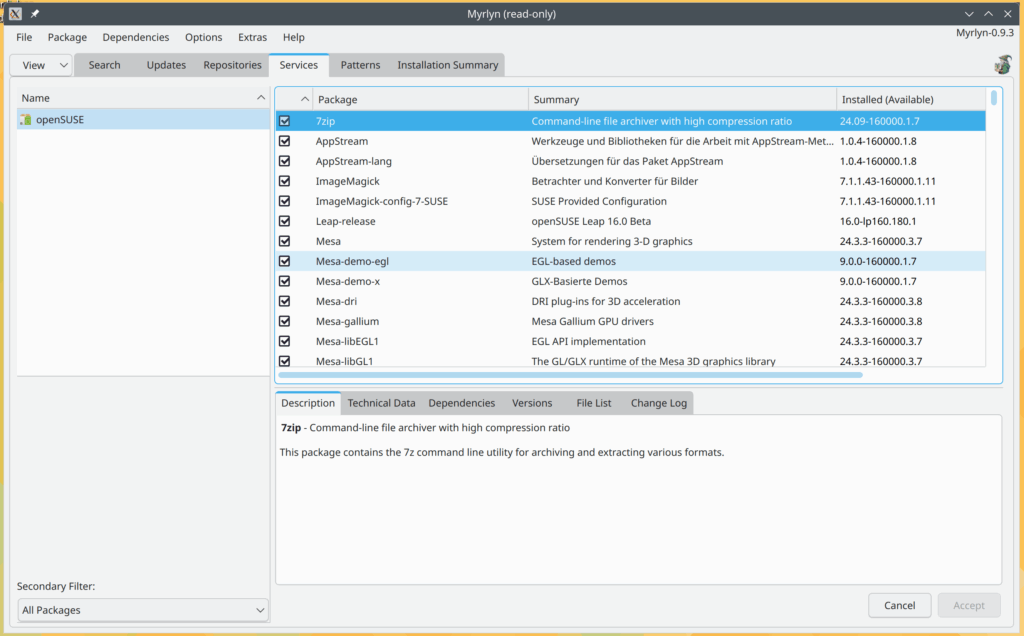The height and width of the screenshot is (636, 1024).
Task: Select the AppStream-lang package name
Action: (x=353, y=161)
